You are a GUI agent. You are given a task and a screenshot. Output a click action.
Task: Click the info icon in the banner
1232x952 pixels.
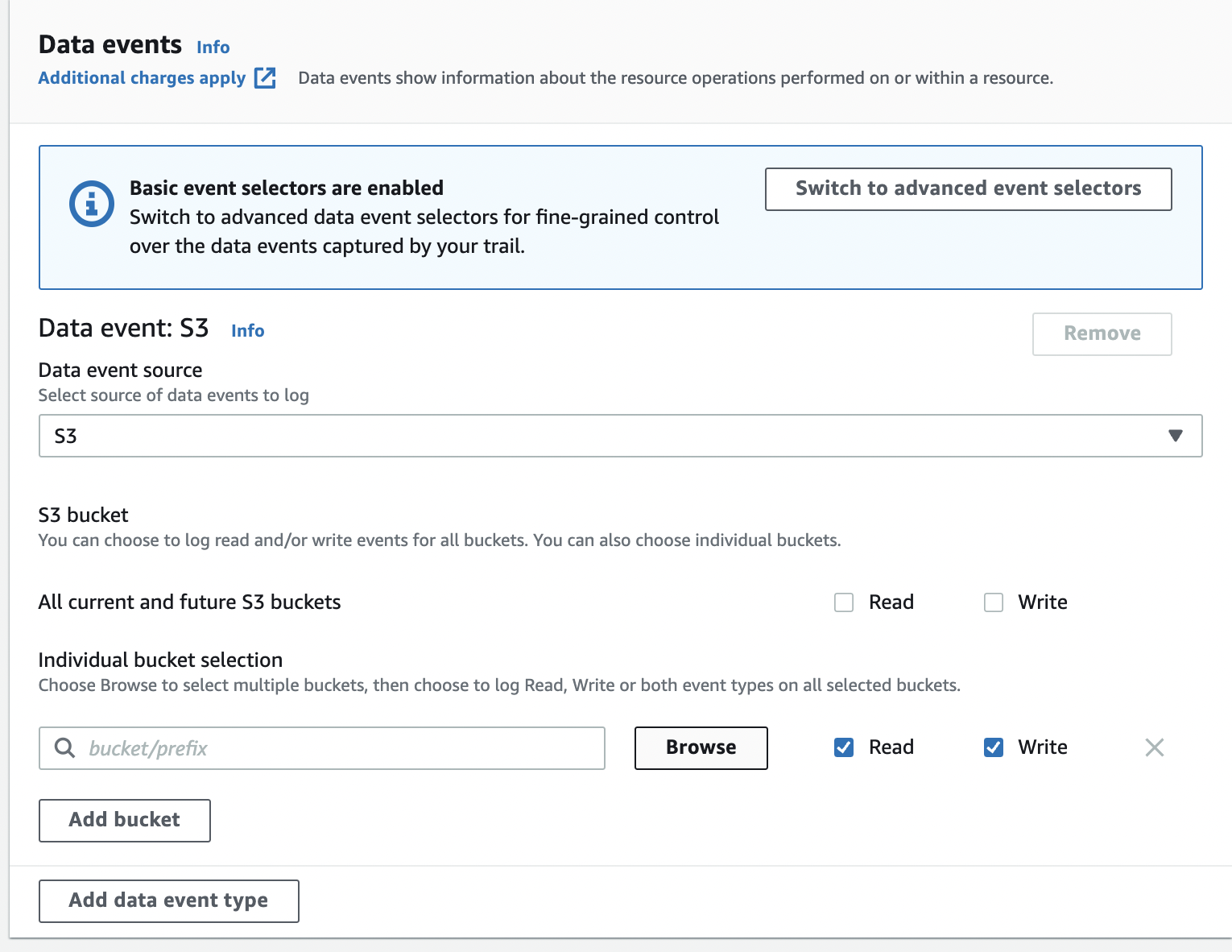tap(91, 203)
